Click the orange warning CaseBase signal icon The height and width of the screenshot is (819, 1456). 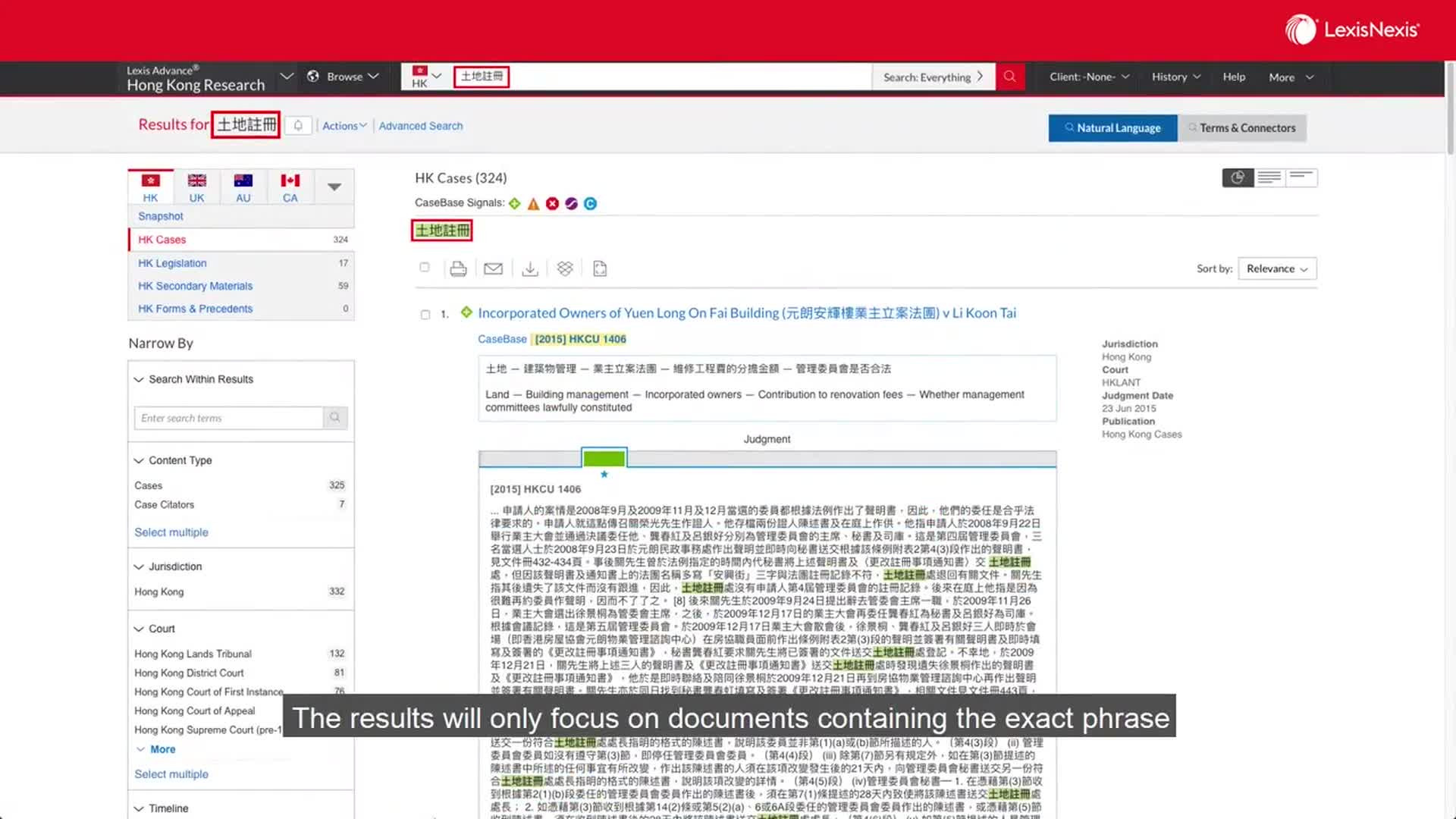click(533, 203)
